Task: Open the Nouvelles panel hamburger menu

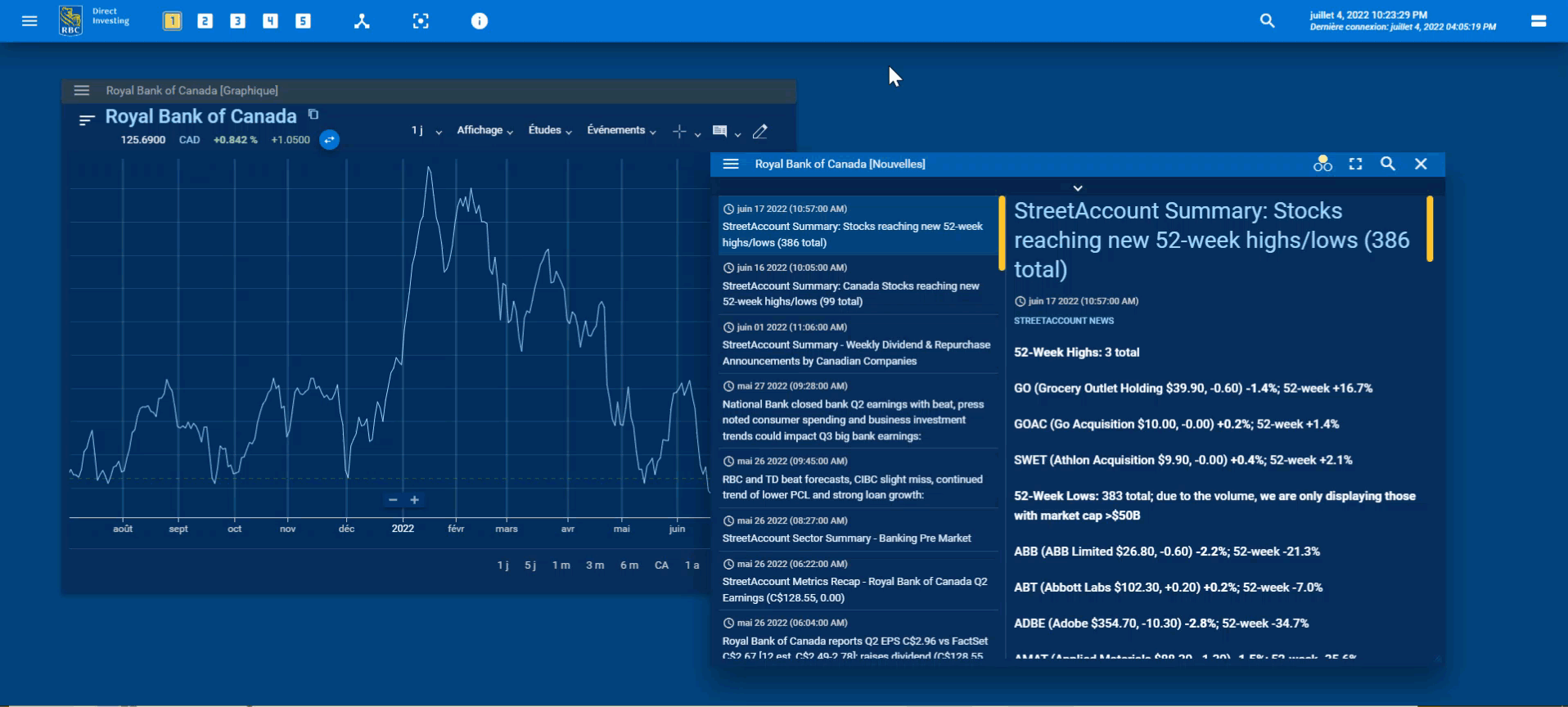Action: (731, 164)
